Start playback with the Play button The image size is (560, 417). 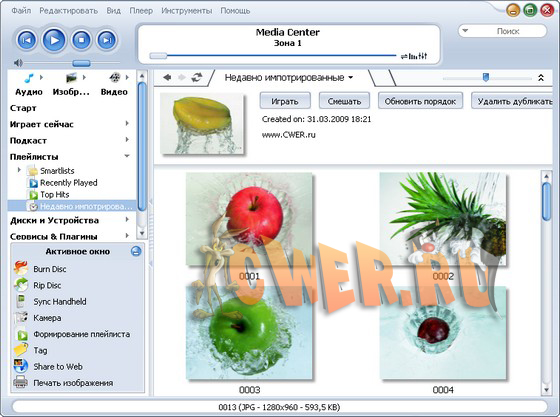[x=54, y=40]
